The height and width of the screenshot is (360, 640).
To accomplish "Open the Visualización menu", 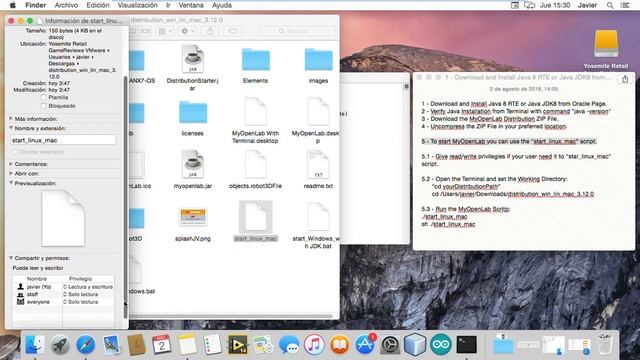I will click(x=138, y=5).
